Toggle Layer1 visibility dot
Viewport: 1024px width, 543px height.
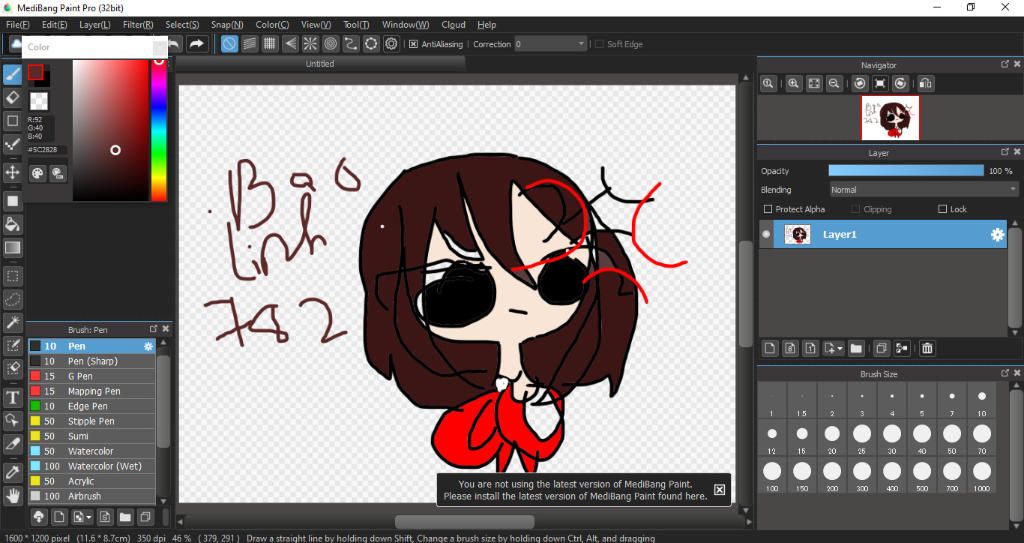coord(766,235)
